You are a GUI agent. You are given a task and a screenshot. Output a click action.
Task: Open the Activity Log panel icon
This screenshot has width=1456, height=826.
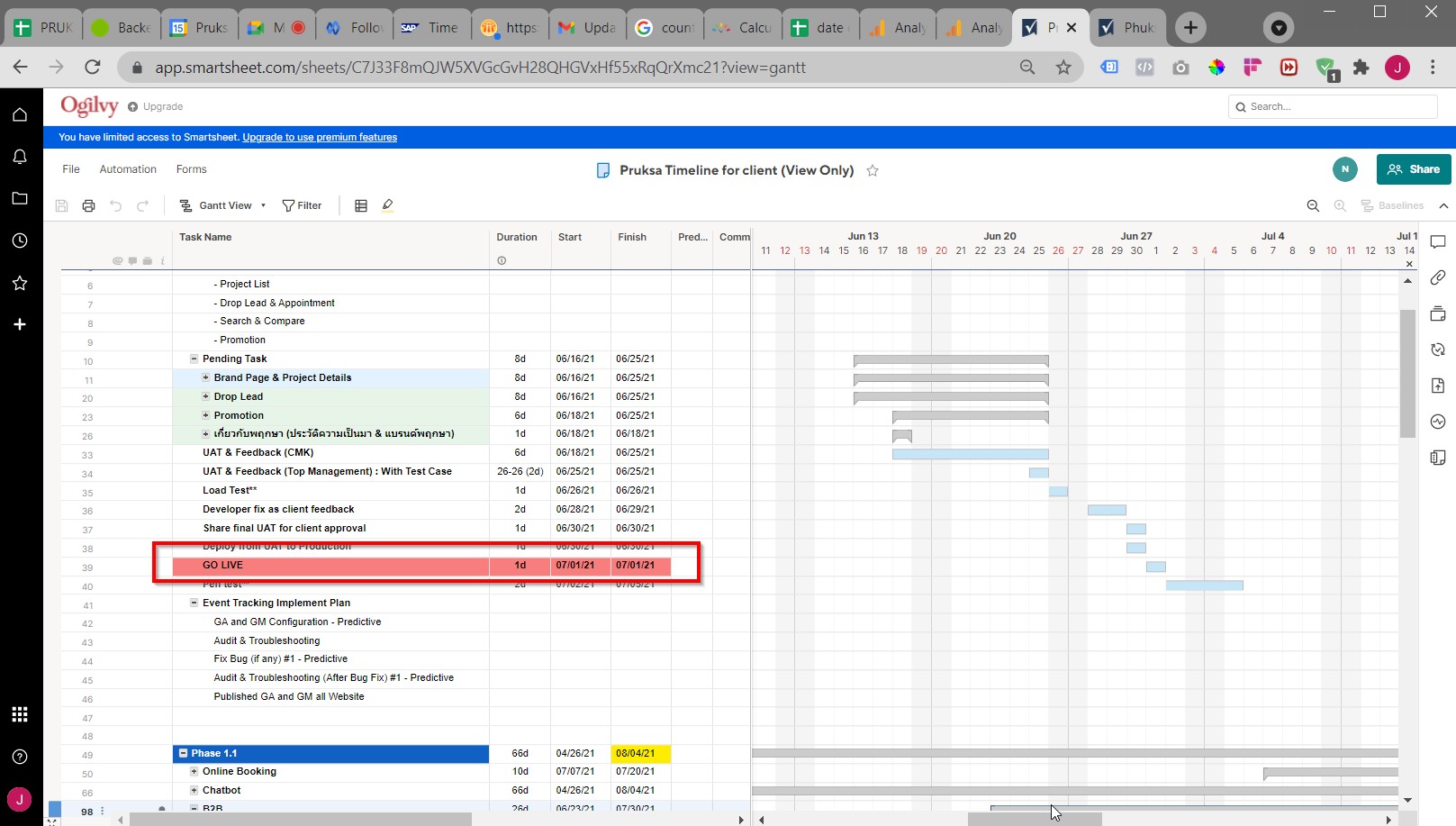(x=1438, y=422)
